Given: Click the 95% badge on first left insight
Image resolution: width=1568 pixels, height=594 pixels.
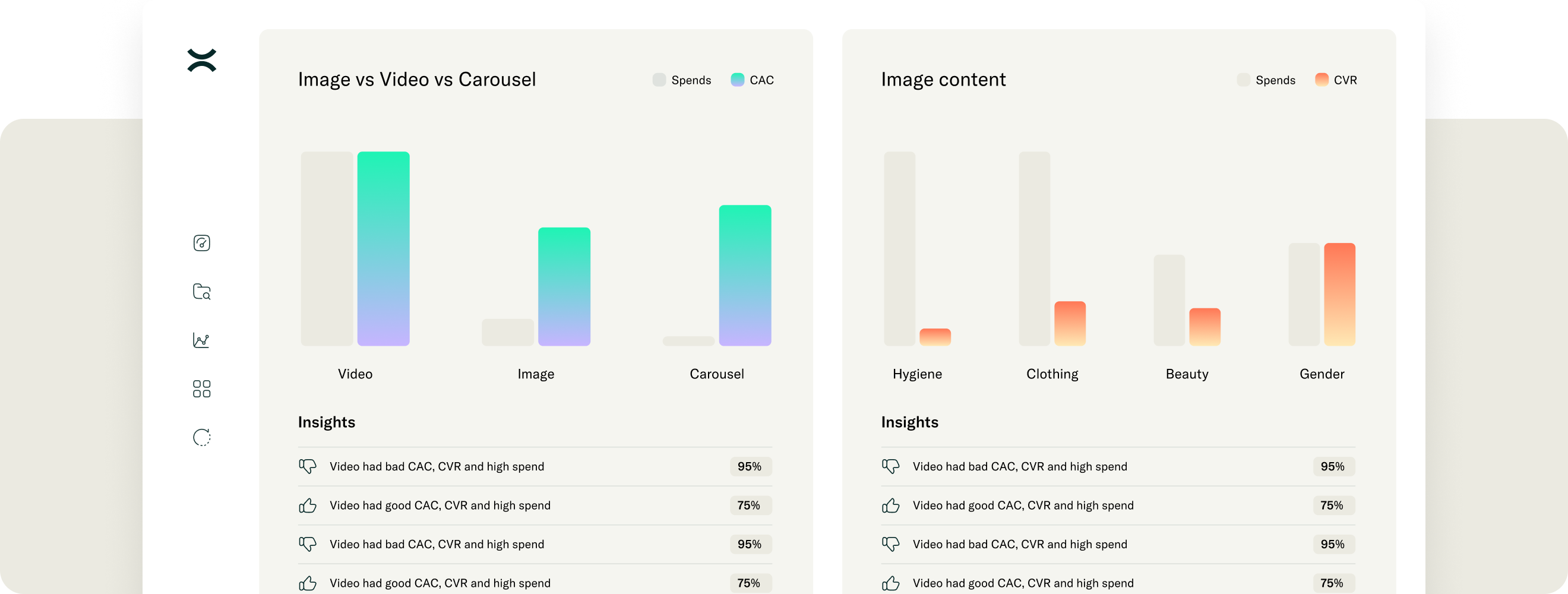Looking at the screenshot, I should [x=750, y=466].
